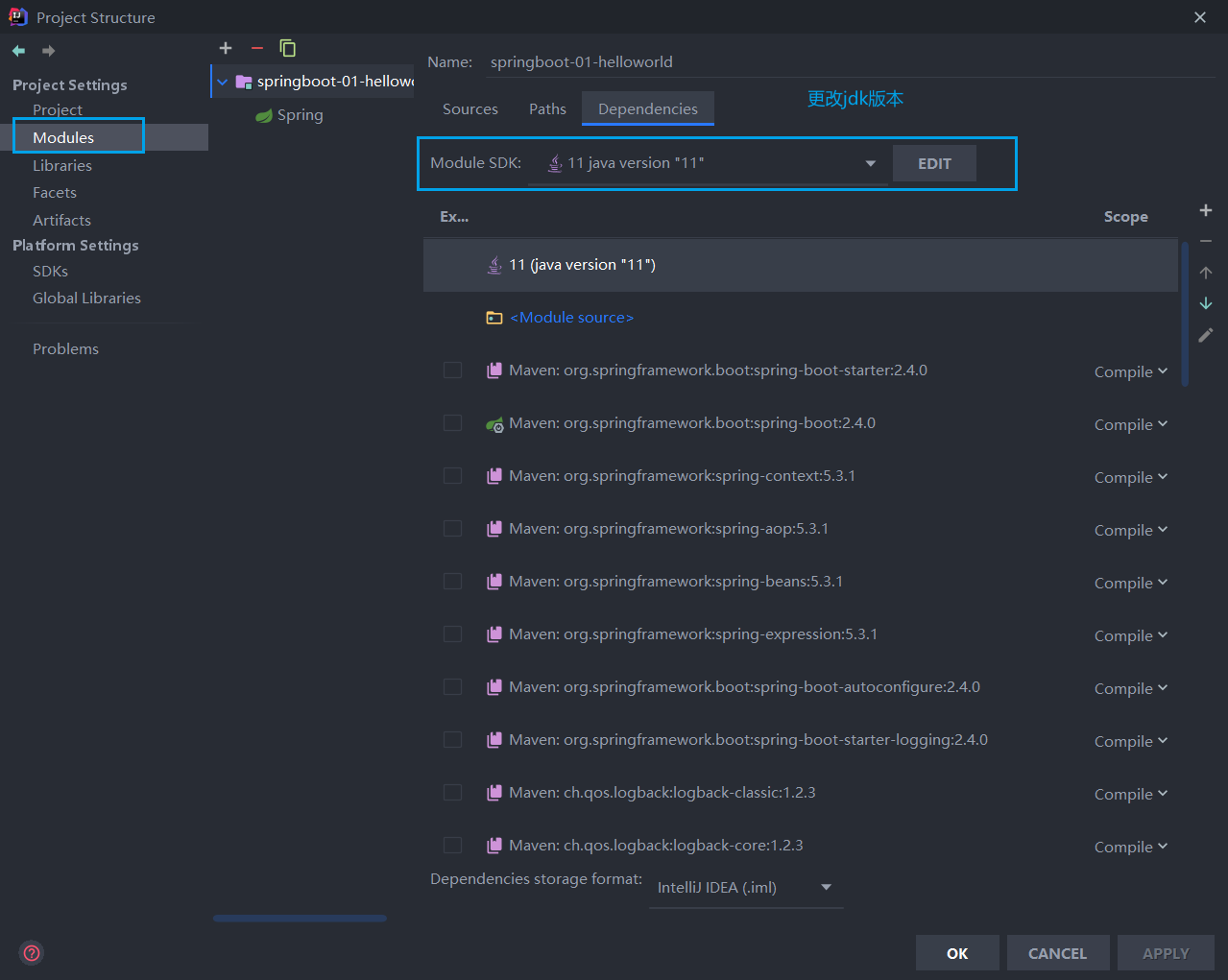
Task: Move the dependency down with the arrow icon
Action: pyautogui.click(x=1206, y=303)
